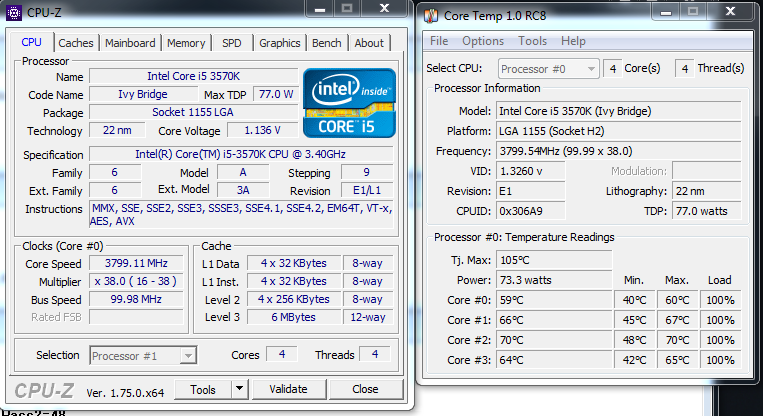Image resolution: width=763 pixels, height=416 pixels.
Task: Click the Tools button in CPU-Z
Action: tap(203, 389)
